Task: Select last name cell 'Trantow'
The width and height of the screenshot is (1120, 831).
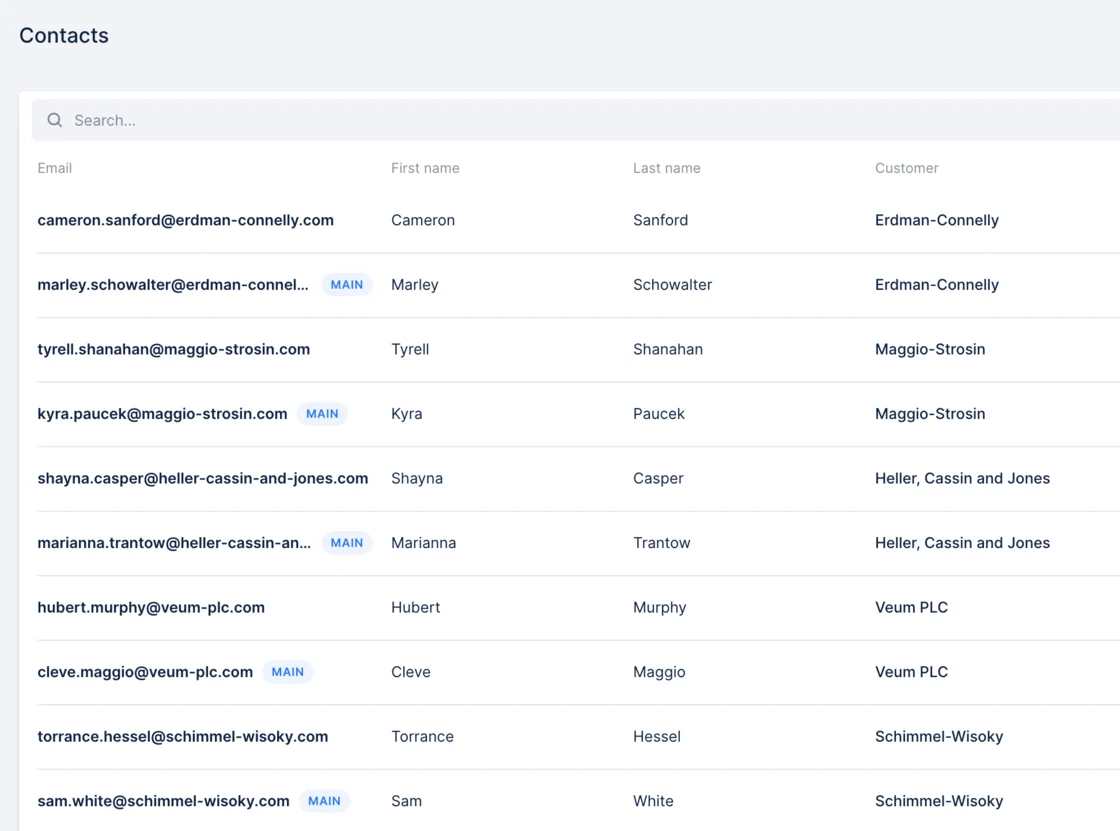Action: tap(661, 543)
